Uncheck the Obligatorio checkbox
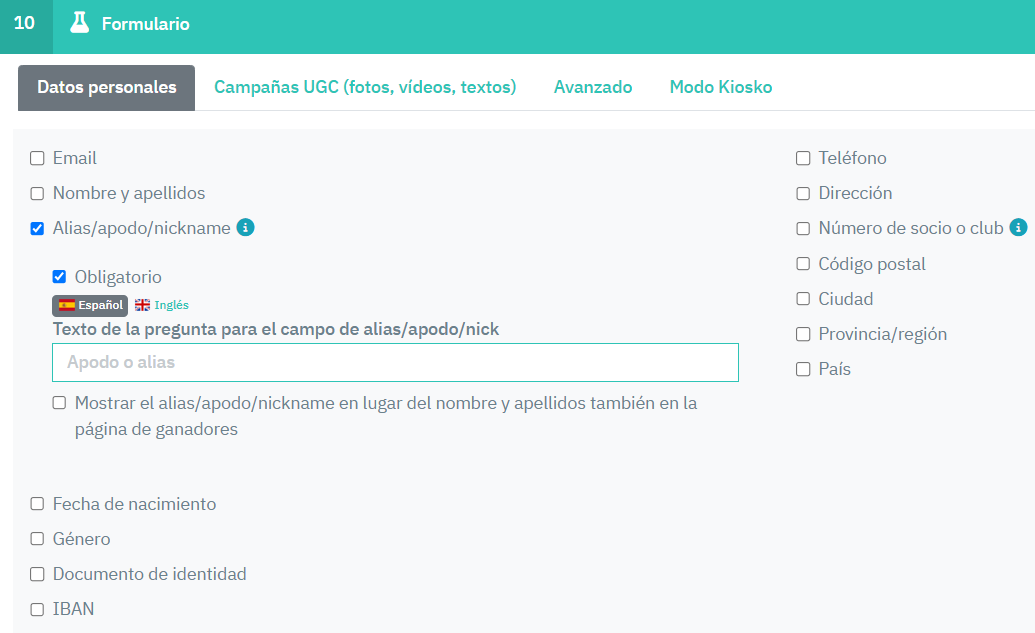1035x633 pixels. 59,277
